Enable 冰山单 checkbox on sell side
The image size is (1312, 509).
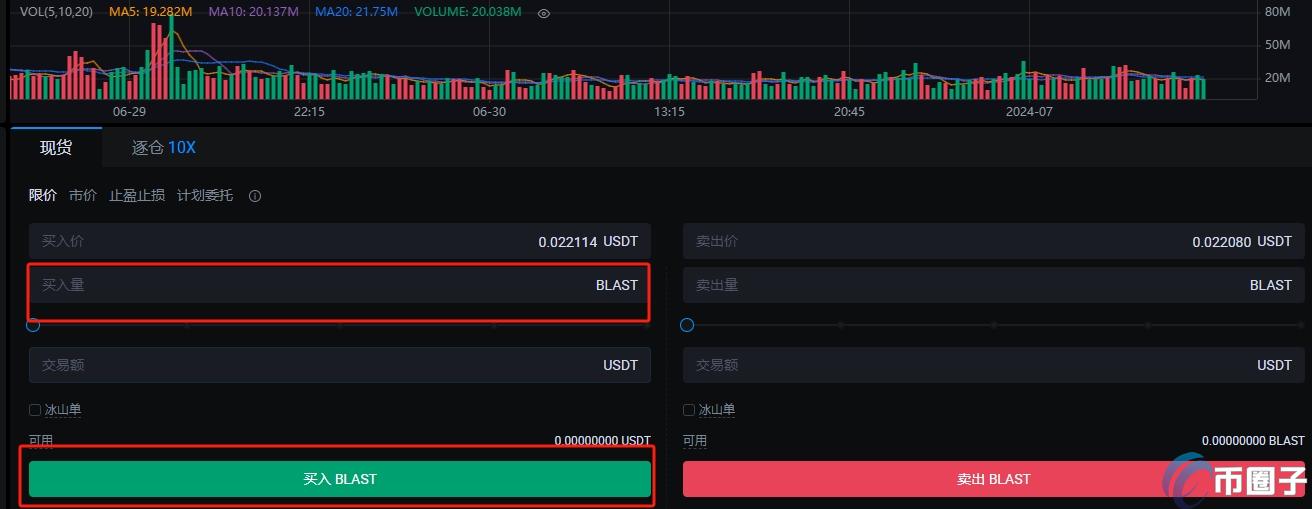[689, 410]
